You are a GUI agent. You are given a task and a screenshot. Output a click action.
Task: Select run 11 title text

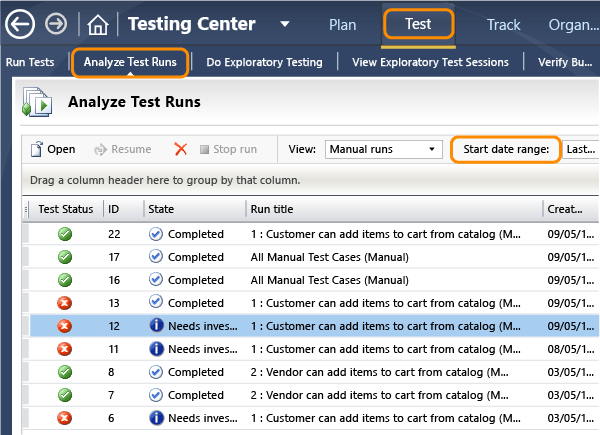click(386, 349)
